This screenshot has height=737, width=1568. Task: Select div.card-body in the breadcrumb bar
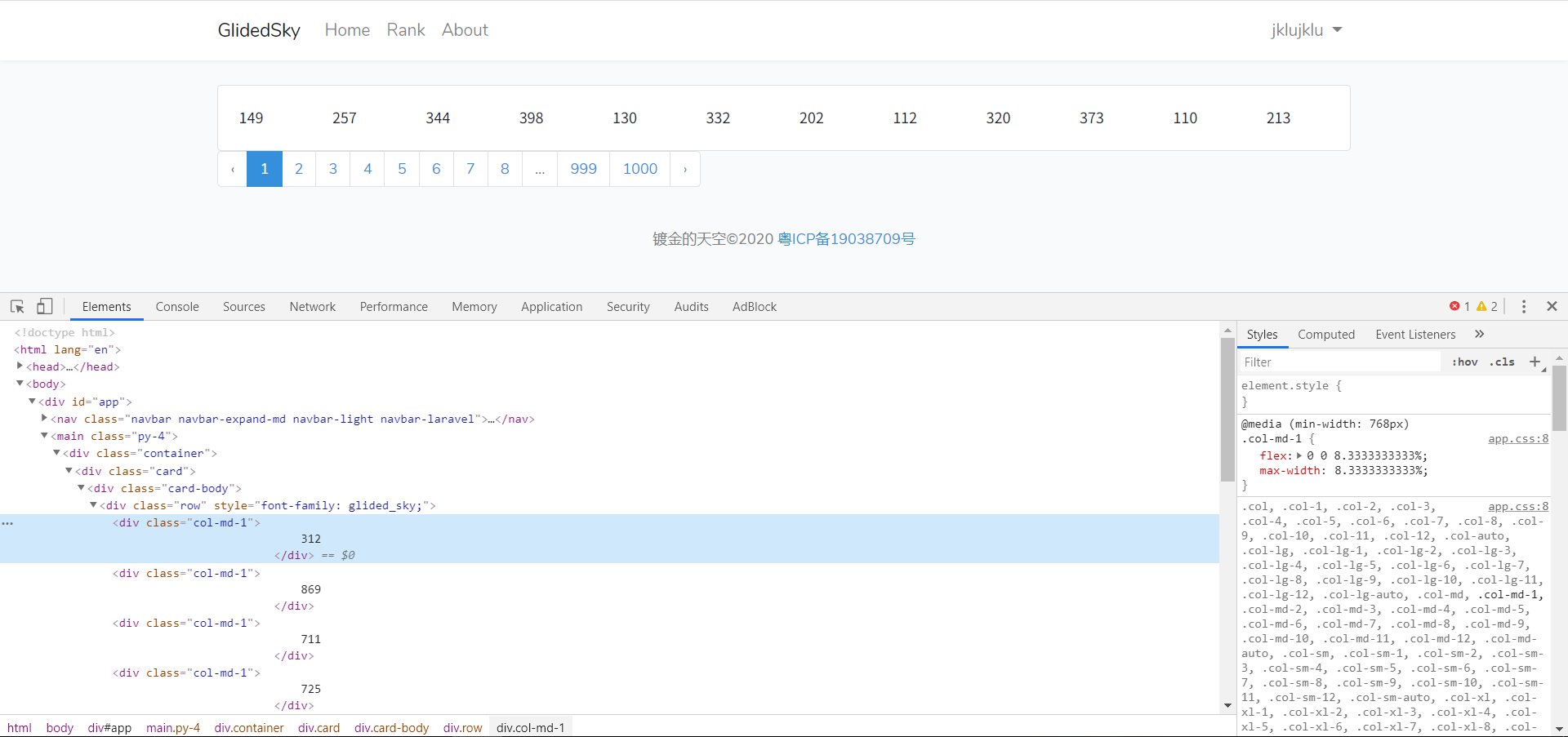click(x=392, y=728)
